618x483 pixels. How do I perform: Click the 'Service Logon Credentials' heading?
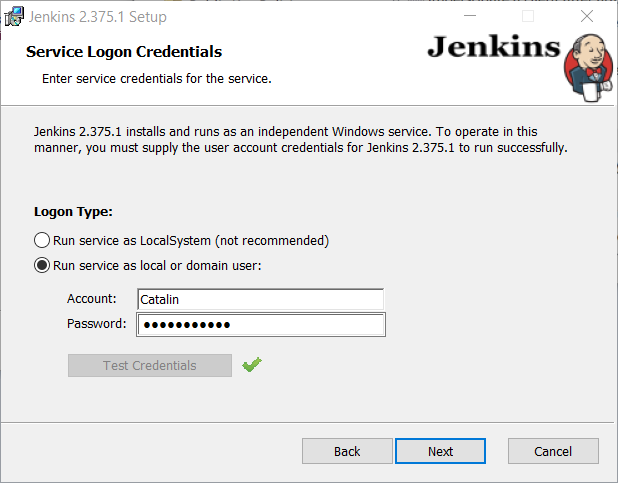[x=124, y=52]
